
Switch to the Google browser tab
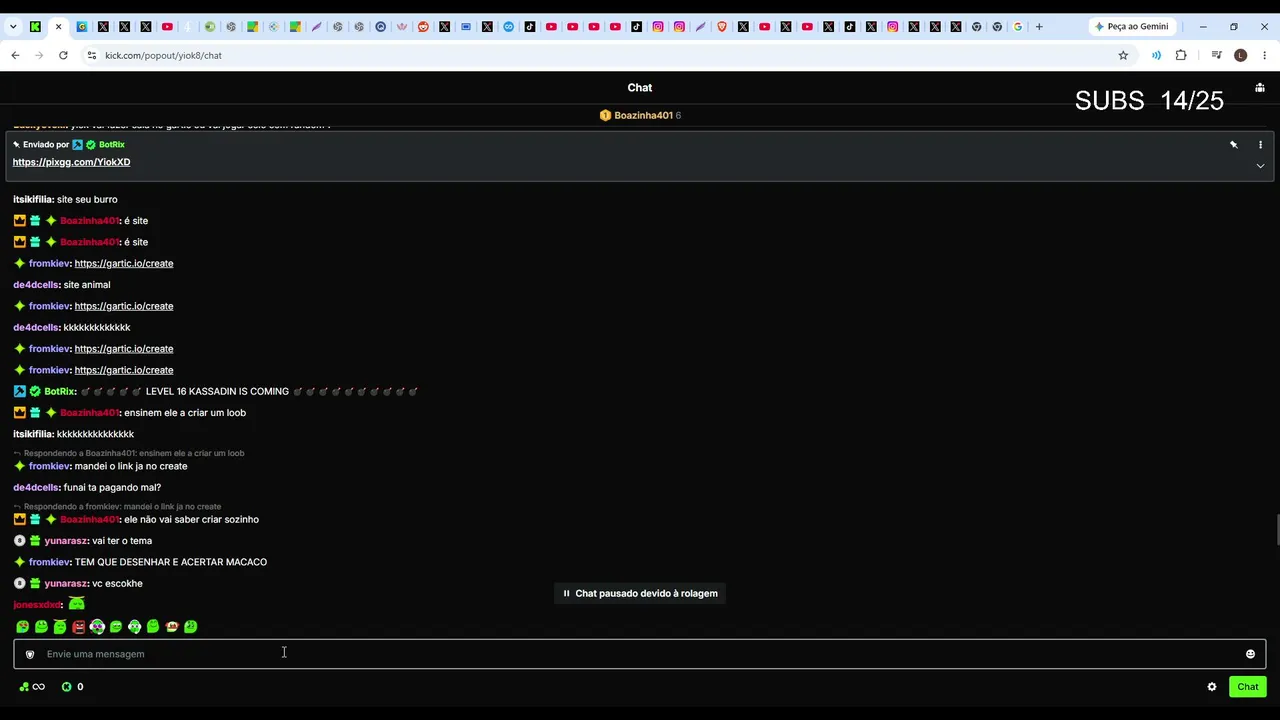[x=1018, y=27]
